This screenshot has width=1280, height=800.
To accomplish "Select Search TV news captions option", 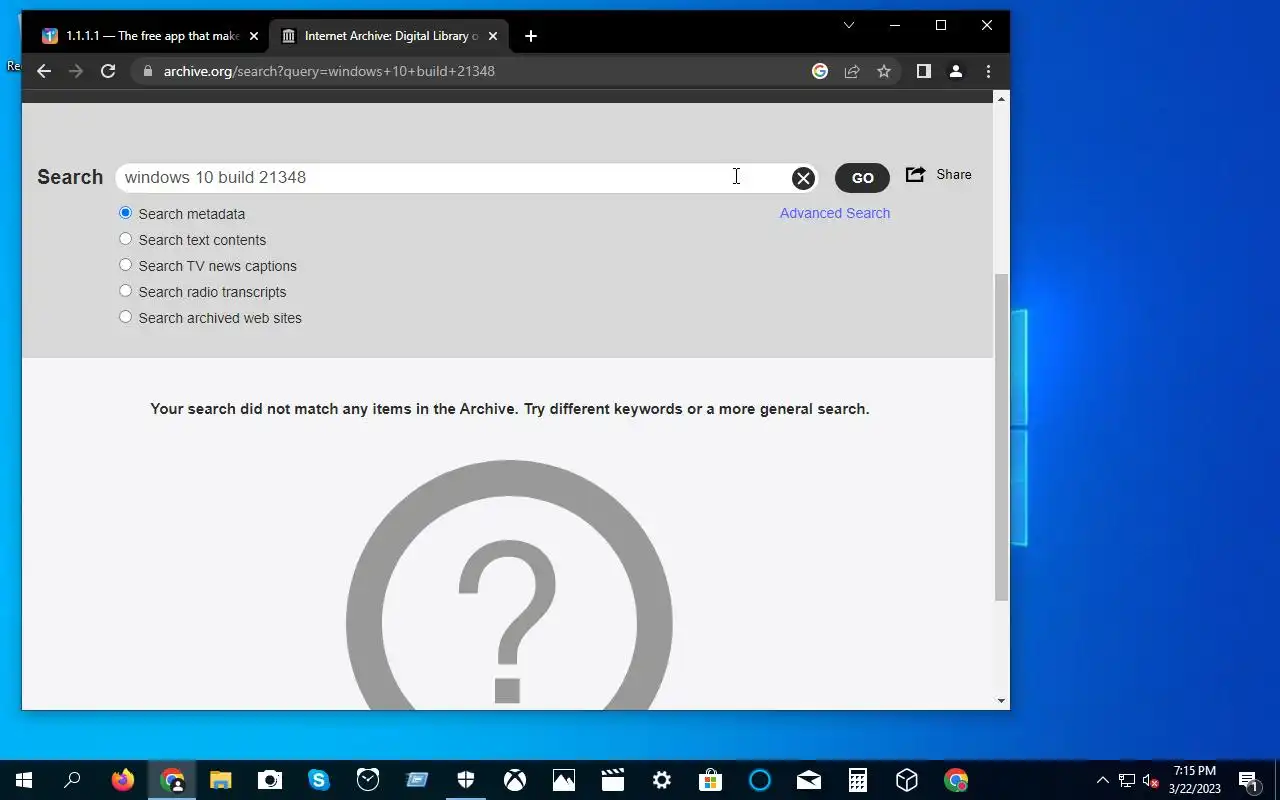I will point(125,265).
